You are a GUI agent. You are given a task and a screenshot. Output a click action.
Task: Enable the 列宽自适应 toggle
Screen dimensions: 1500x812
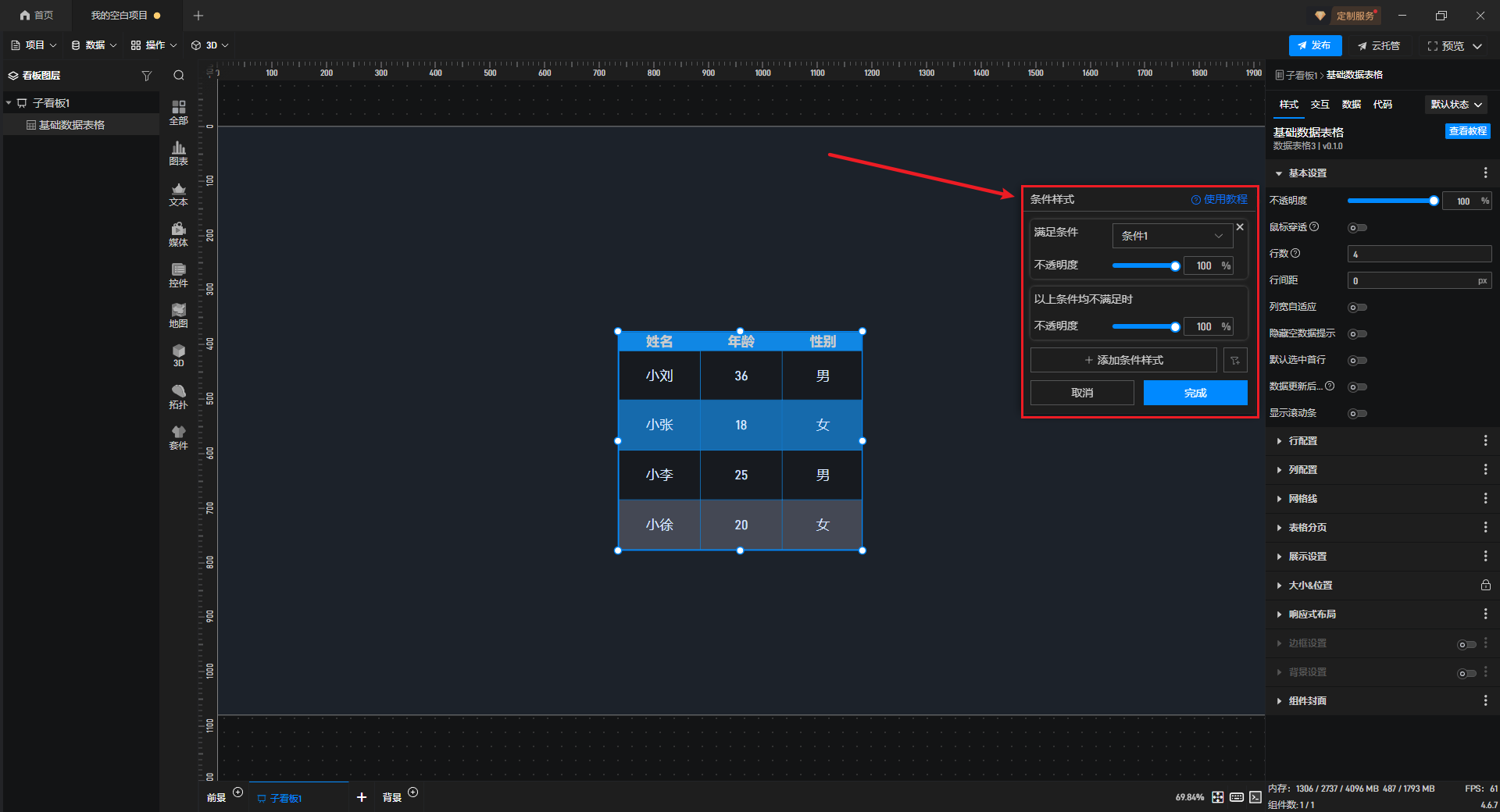[x=1357, y=308]
